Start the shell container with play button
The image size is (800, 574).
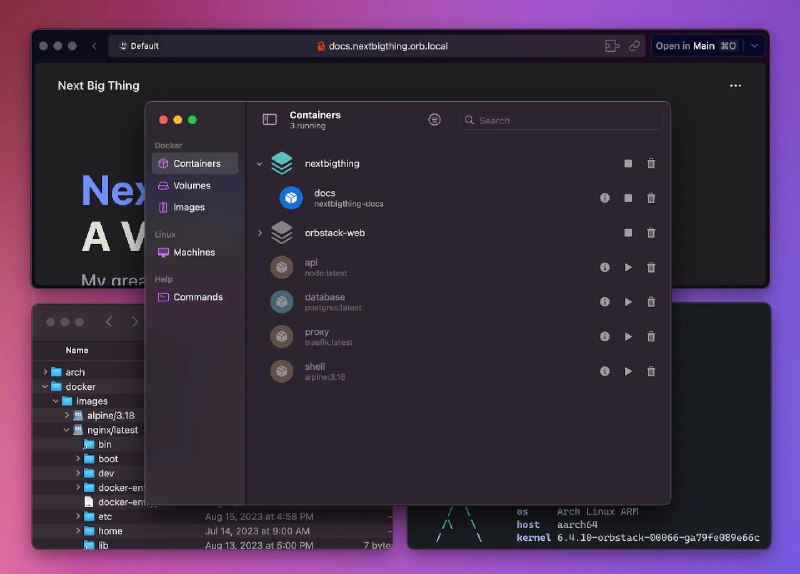628,371
